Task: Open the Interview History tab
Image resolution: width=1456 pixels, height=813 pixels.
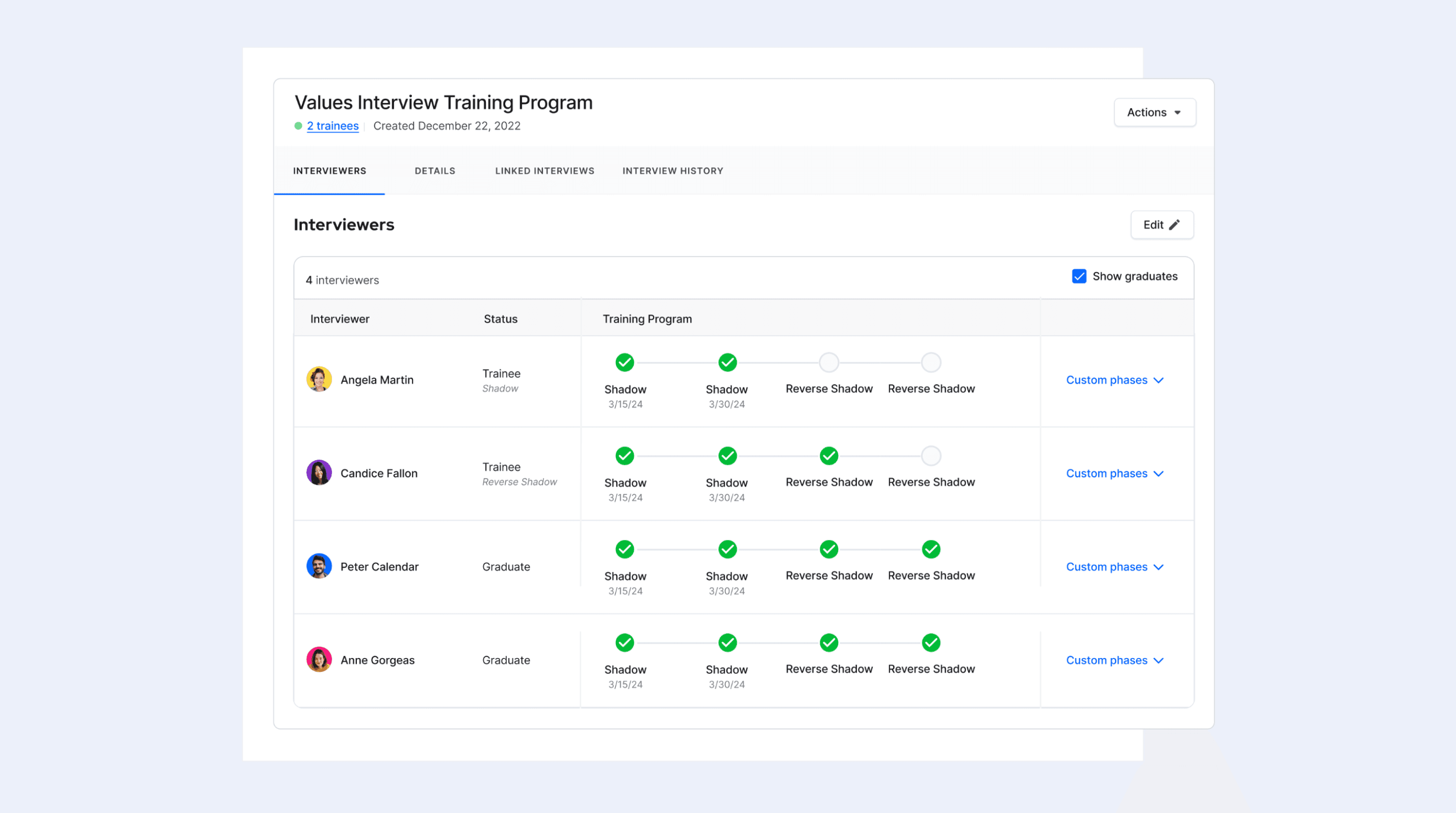Action: tap(672, 171)
